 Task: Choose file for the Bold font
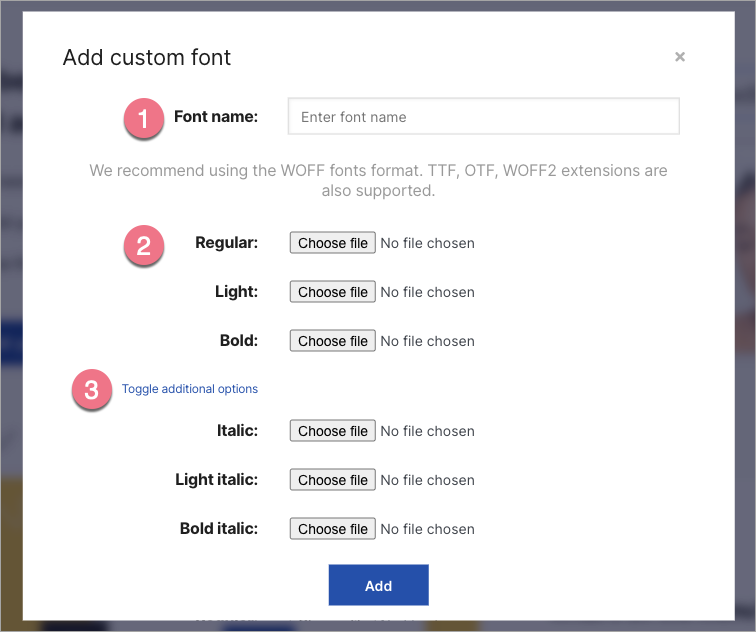333,341
